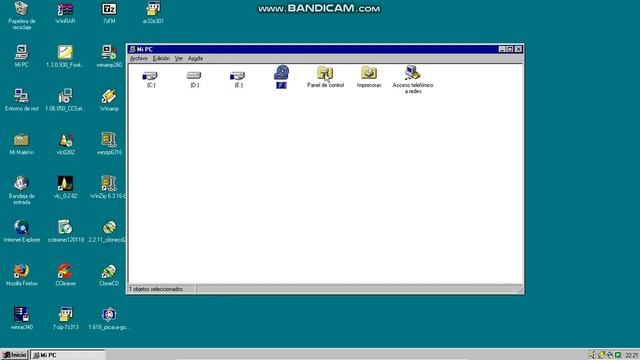The image size is (640, 360).
Task: Open the Archivo menu
Action: pyautogui.click(x=139, y=58)
